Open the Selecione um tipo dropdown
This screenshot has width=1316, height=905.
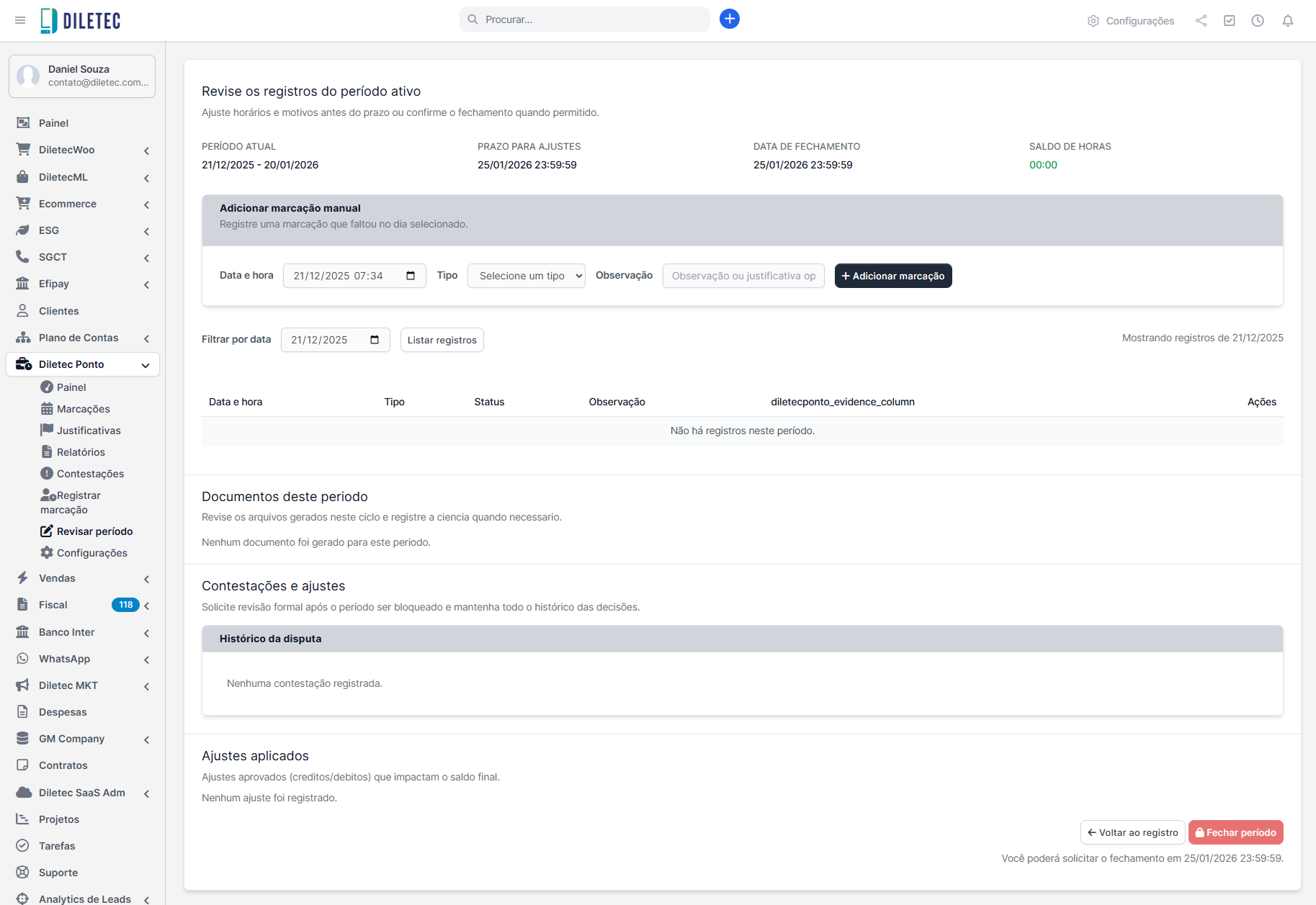click(x=526, y=276)
